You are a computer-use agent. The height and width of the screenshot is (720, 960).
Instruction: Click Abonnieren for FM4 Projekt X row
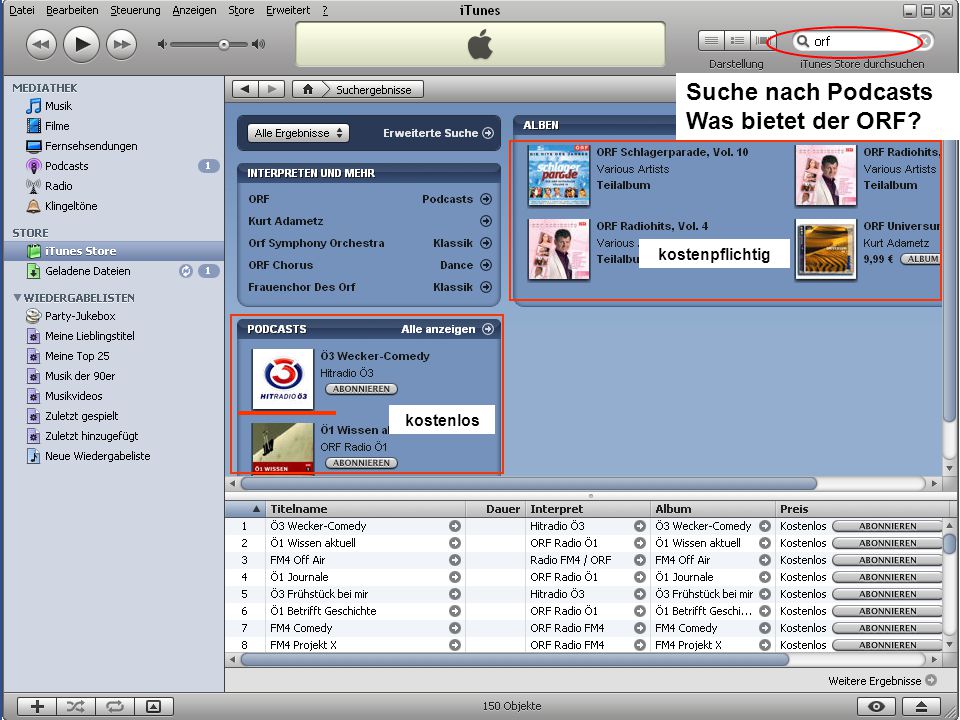[x=887, y=645]
